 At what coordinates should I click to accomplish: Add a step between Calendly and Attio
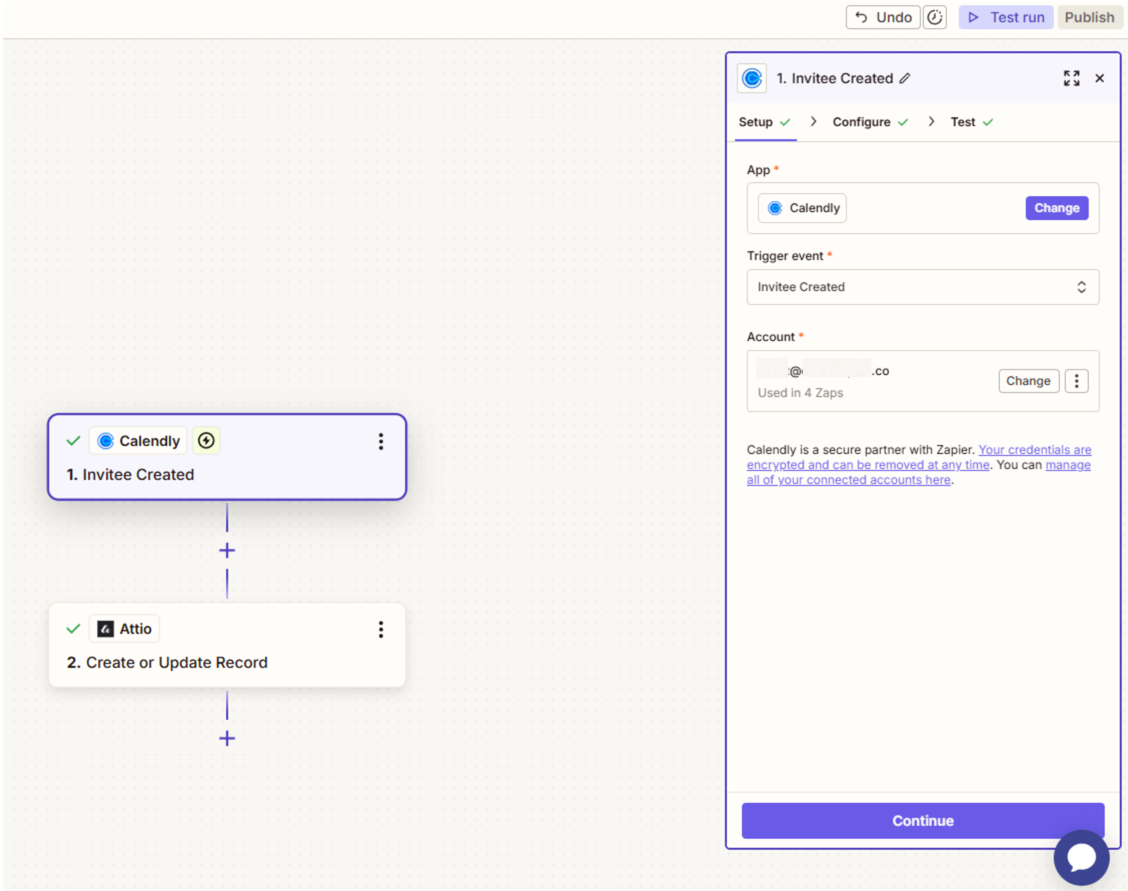click(227, 551)
